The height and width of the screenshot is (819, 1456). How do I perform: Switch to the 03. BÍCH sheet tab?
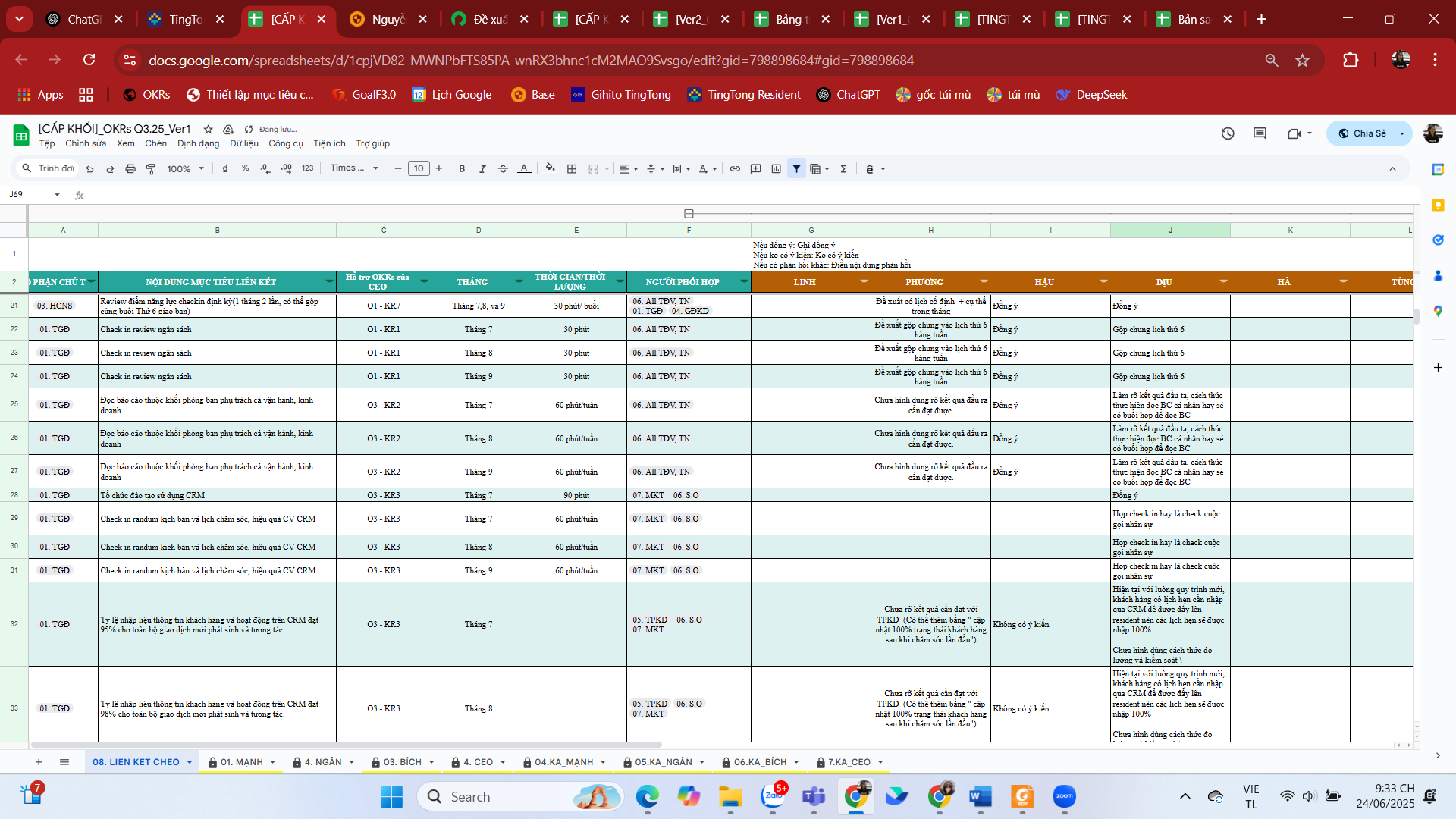[402, 762]
